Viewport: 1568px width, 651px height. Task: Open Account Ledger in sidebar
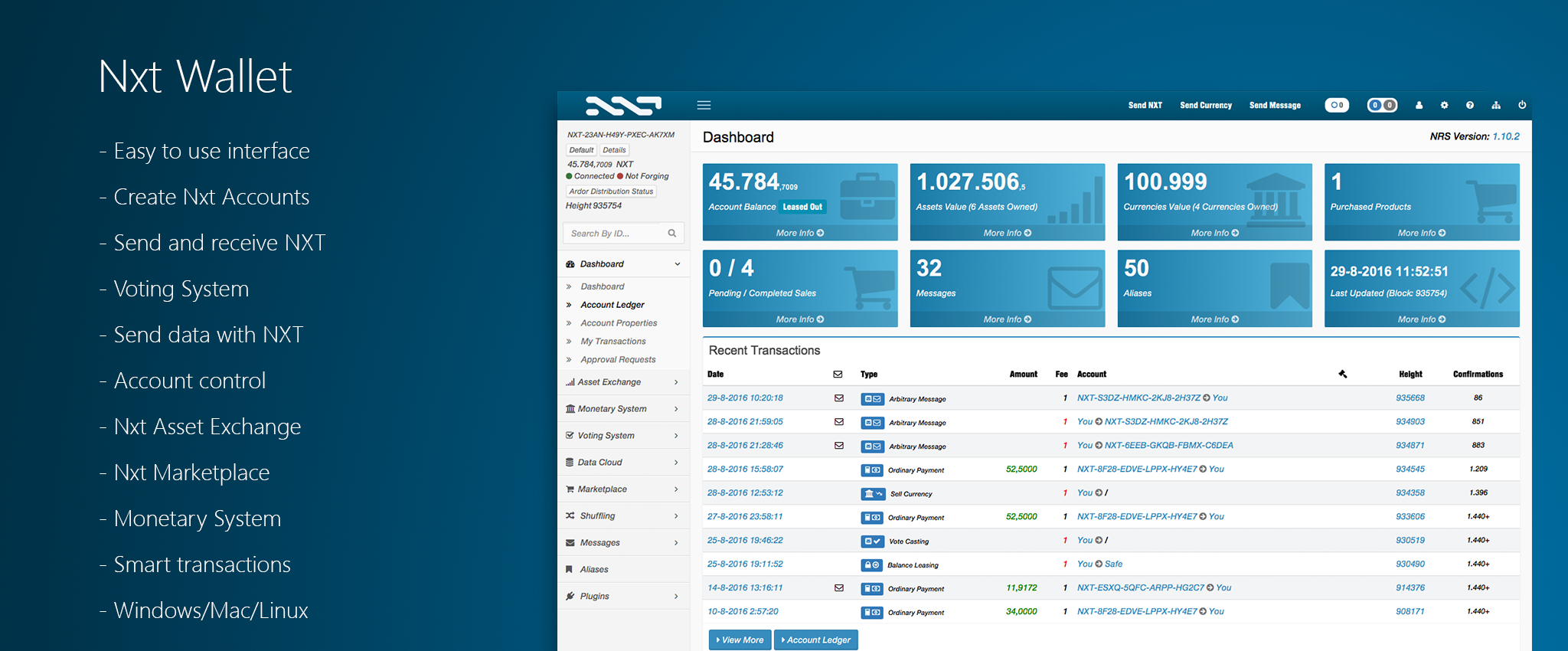pyautogui.click(x=612, y=305)
